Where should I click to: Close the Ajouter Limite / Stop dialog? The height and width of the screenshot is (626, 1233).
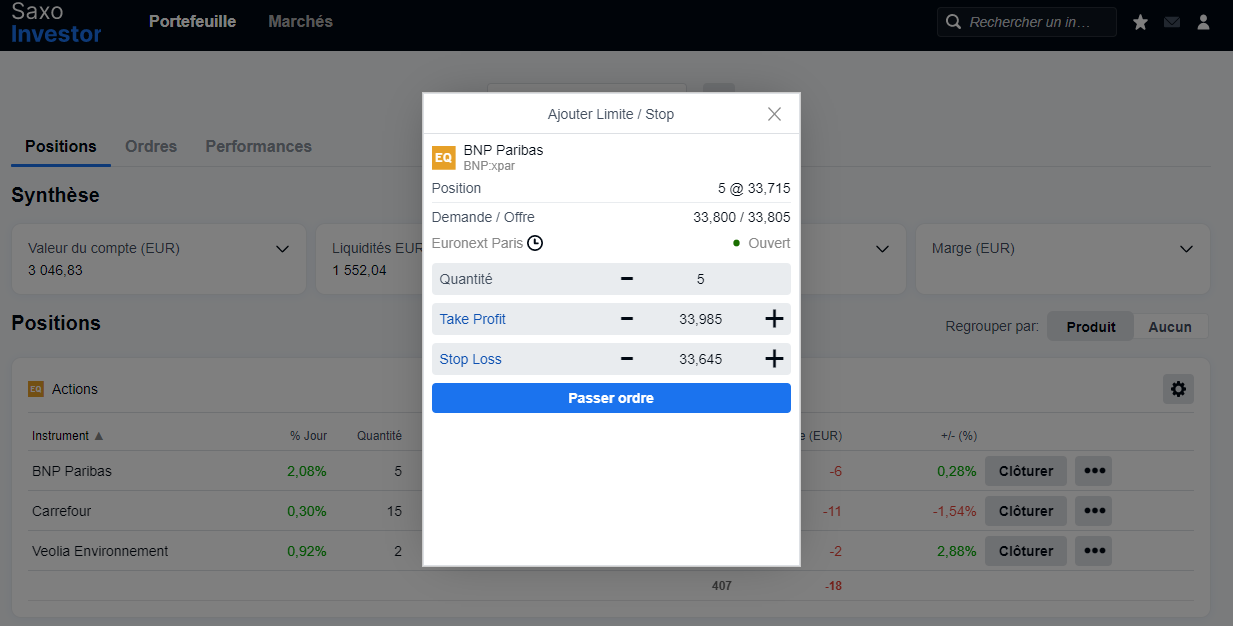(774, 114)
